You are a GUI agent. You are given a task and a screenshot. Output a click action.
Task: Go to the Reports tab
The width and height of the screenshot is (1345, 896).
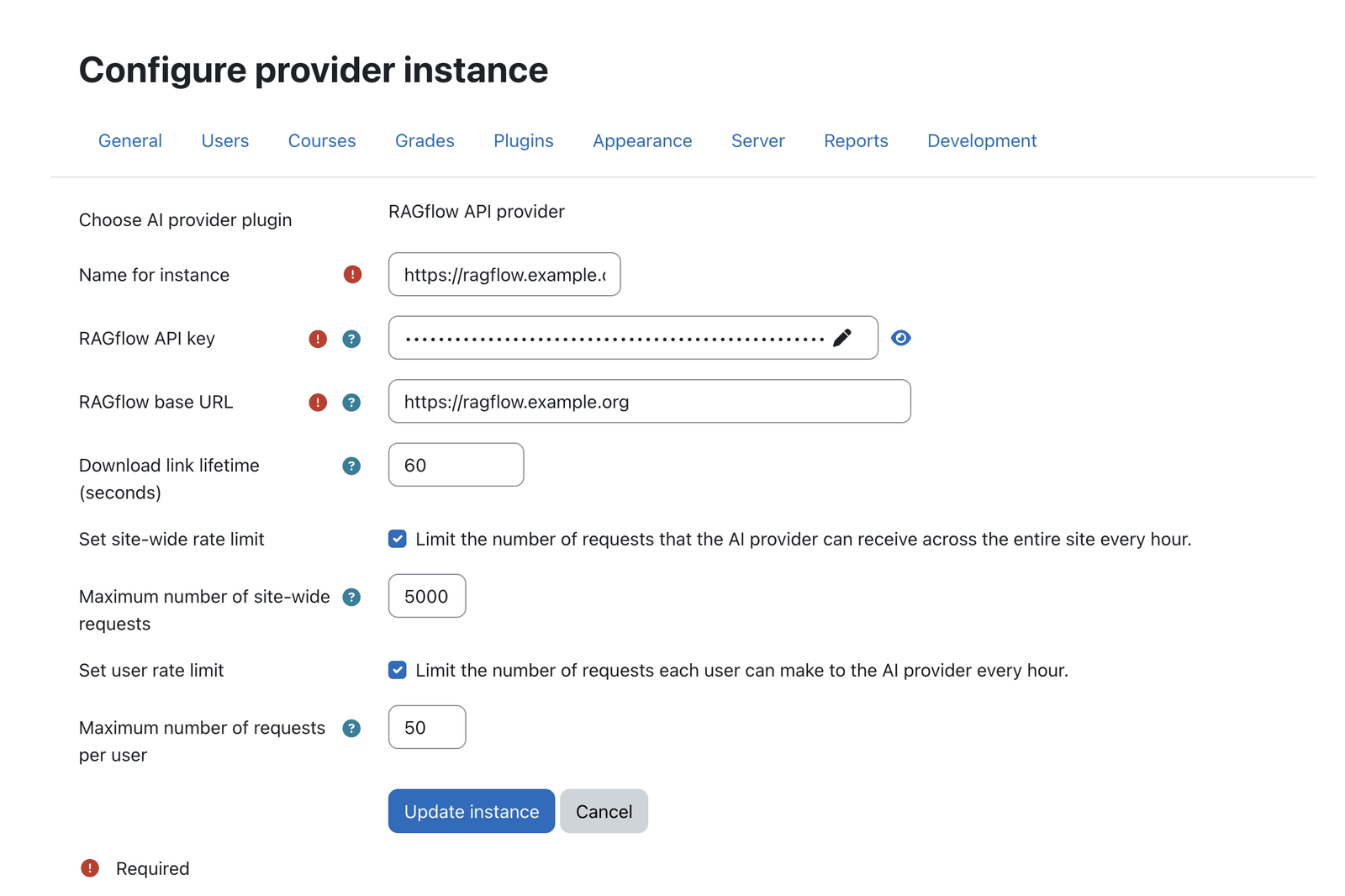tap(856, 141)
